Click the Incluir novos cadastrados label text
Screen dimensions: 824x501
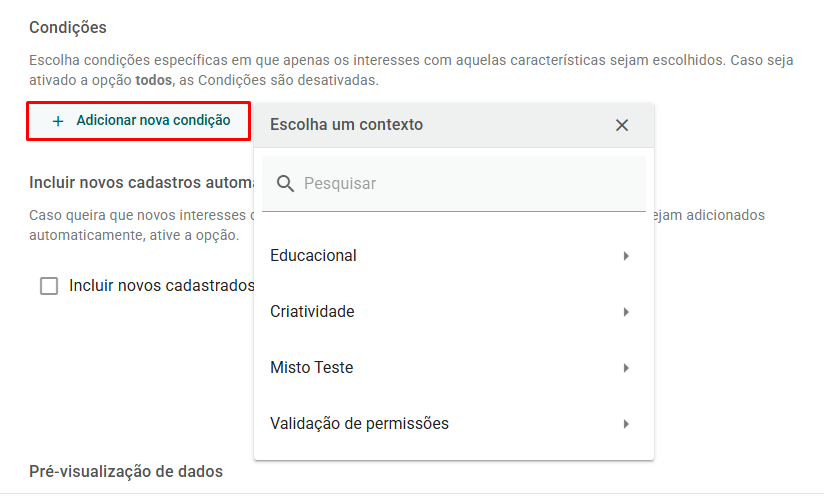pos(162,285)
